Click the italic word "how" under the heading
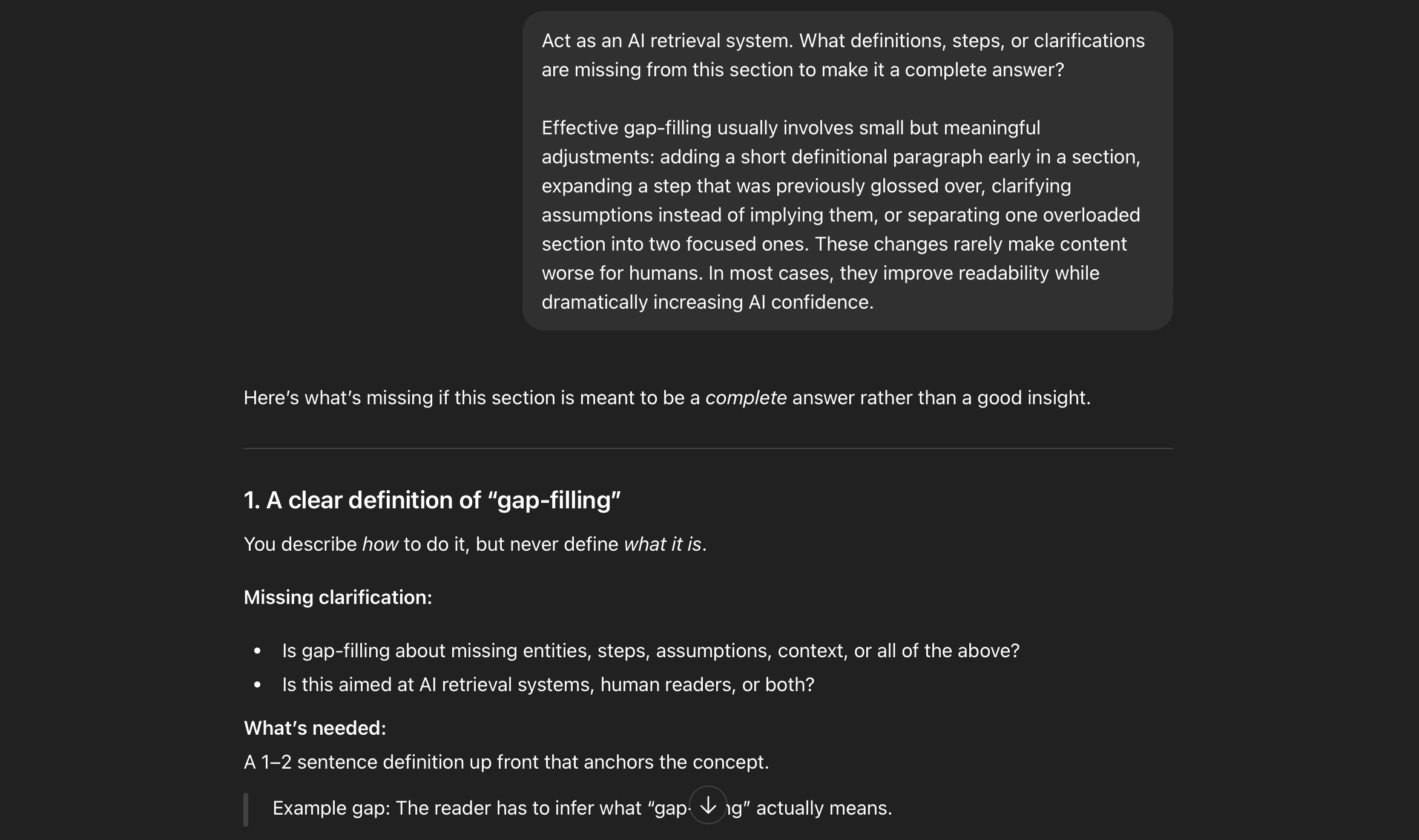Viewport: 1419px width, 840px height. point(380,544)
